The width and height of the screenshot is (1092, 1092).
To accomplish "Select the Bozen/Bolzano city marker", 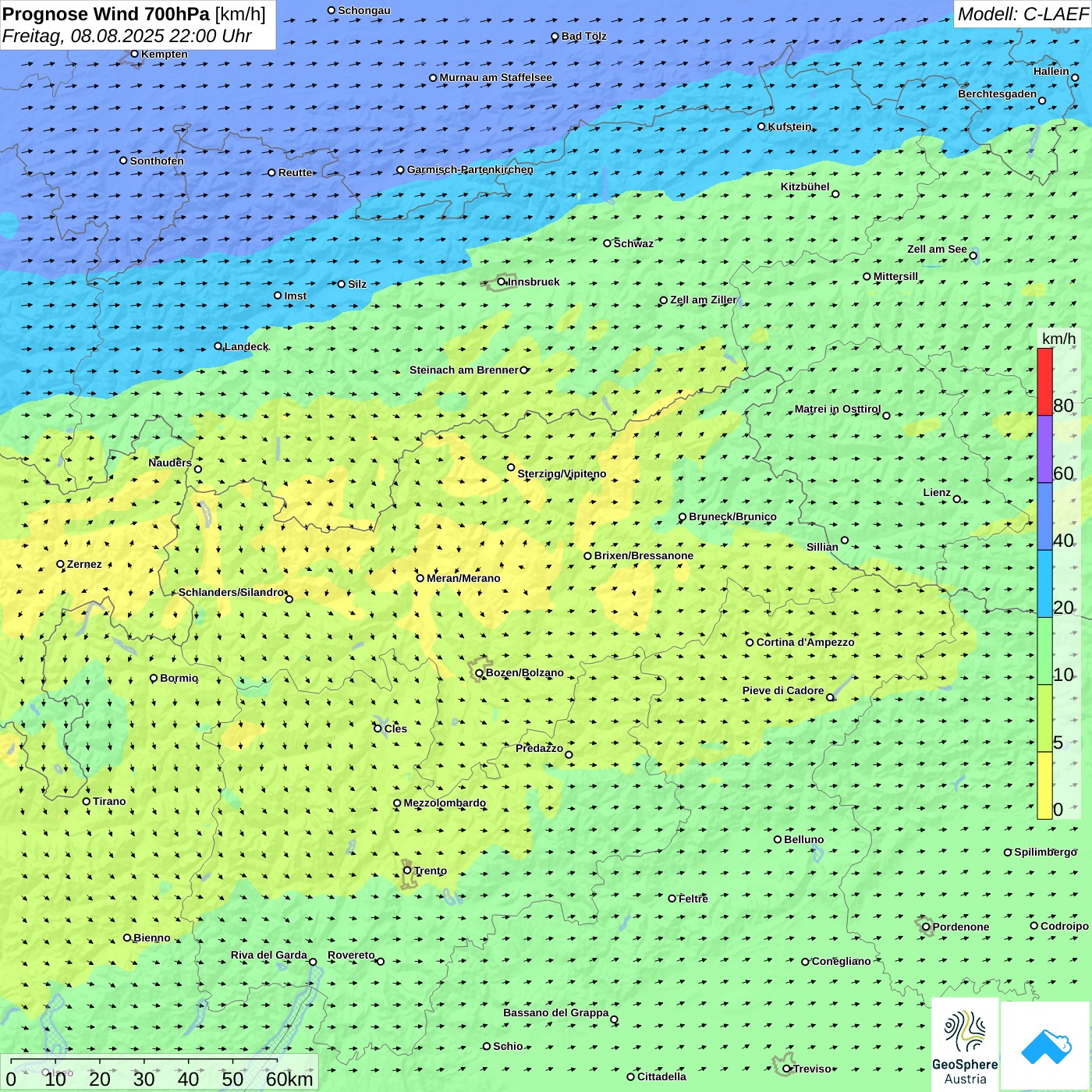I will pos(479,673).
